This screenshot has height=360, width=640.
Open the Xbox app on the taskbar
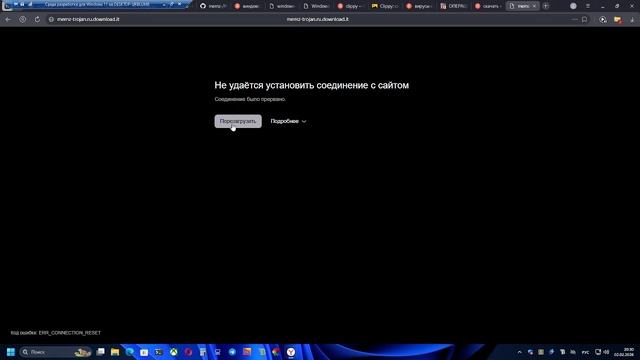click(x=173, y=352)
